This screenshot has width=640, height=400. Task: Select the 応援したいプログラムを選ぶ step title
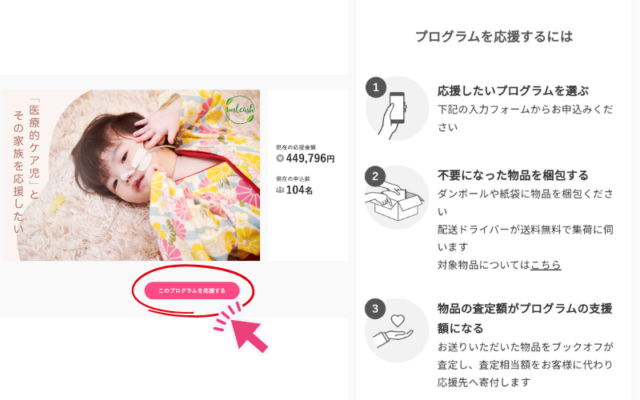(x=513, y=91)
